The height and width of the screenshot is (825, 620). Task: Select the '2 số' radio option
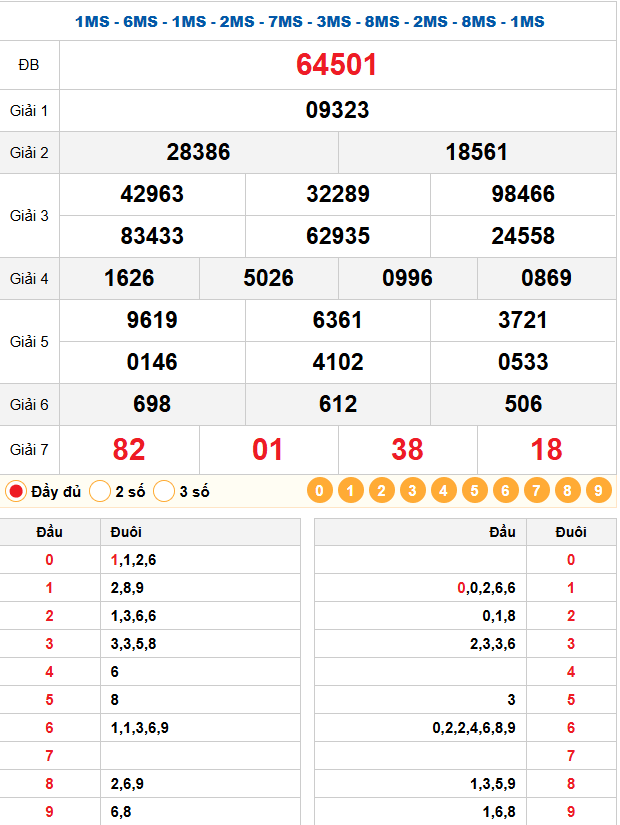(100, 491)
